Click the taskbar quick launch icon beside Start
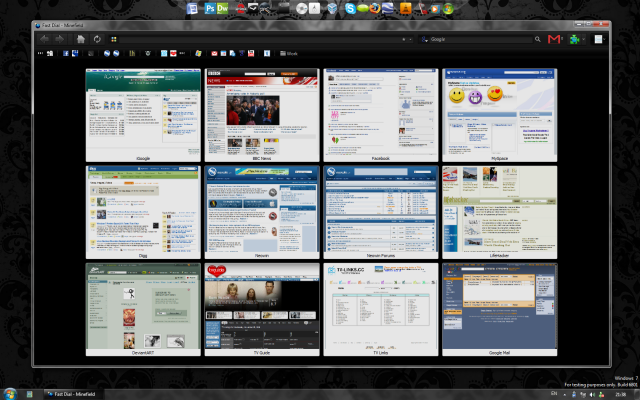 (x=29, y=394)
